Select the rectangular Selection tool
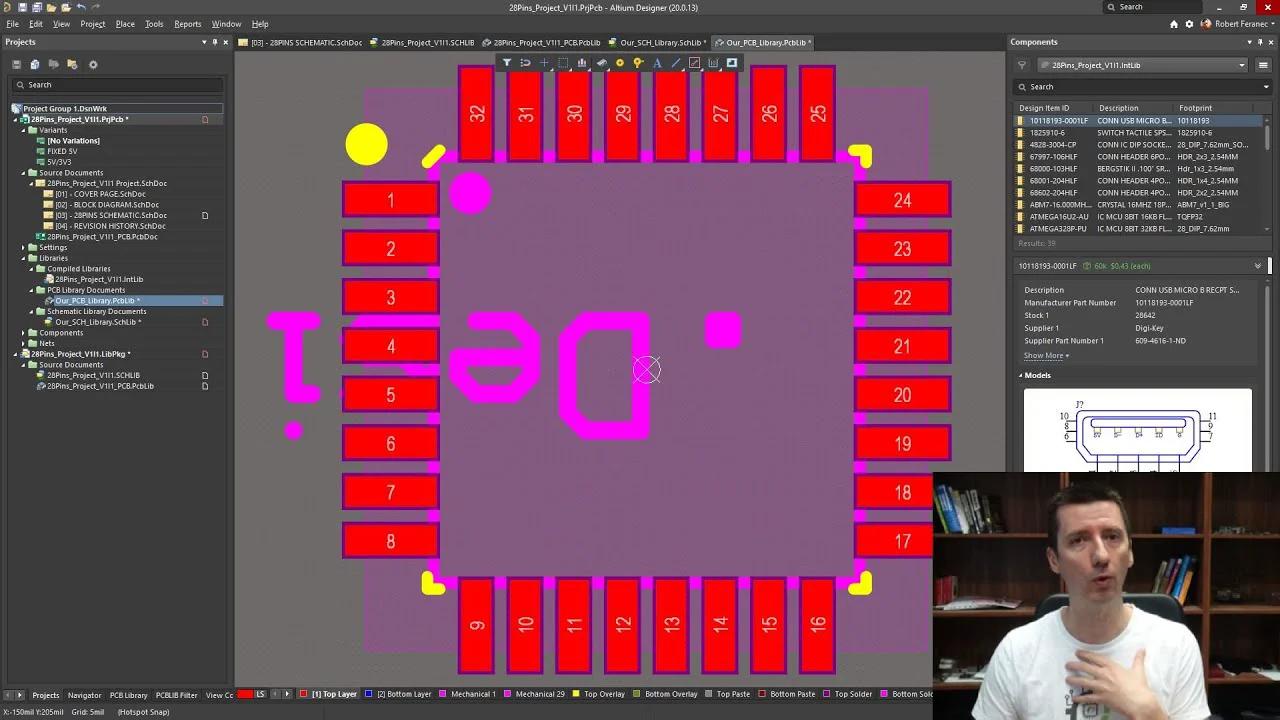The height and width of the screenshot is (720, 1280). click(x=565, y=62)
